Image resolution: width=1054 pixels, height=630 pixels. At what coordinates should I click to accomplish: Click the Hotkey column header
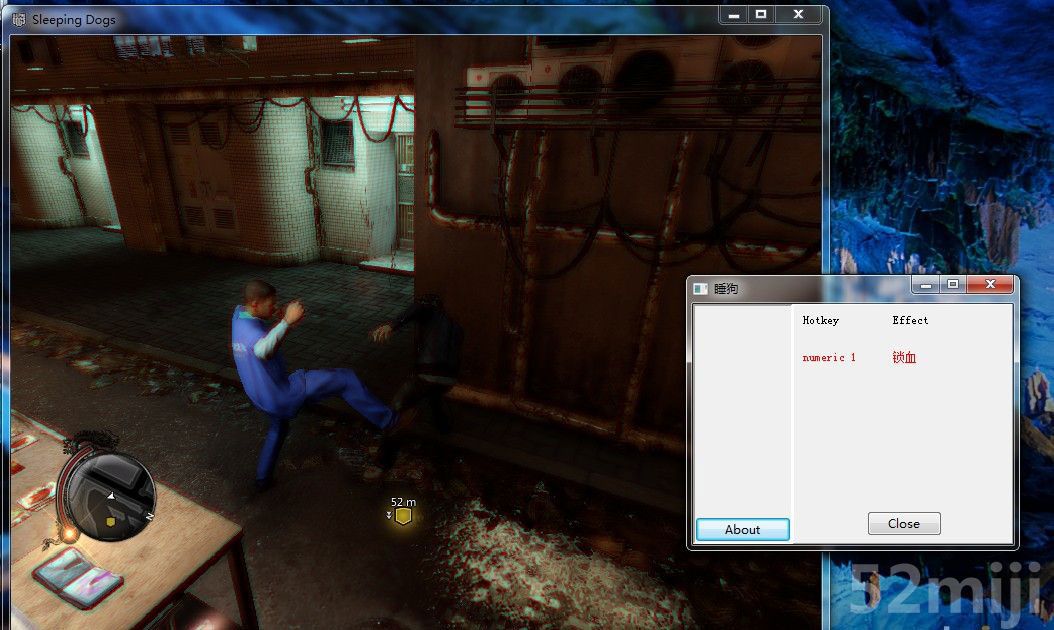point(820,320)
